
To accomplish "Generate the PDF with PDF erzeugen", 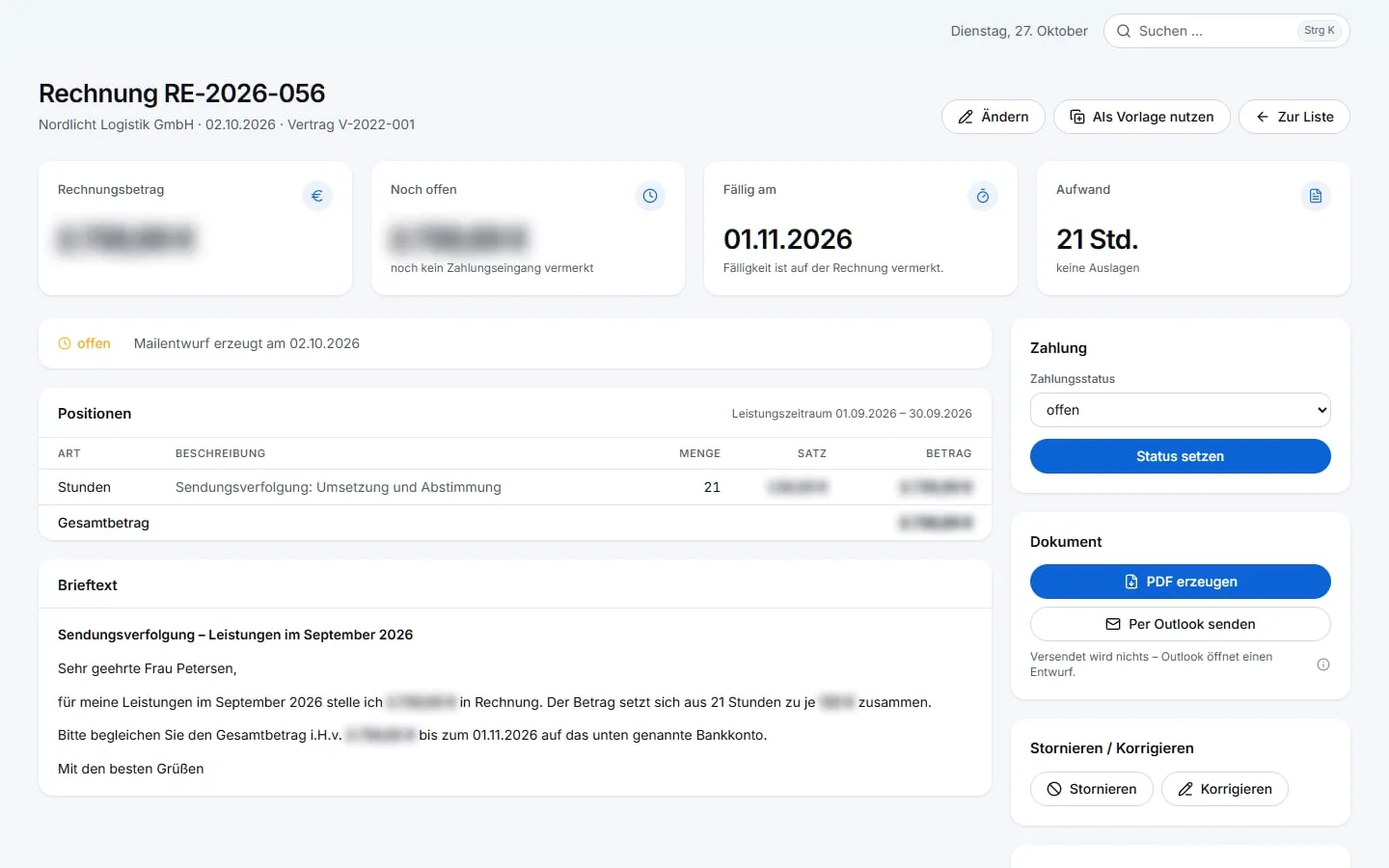I will (1181, 582).
